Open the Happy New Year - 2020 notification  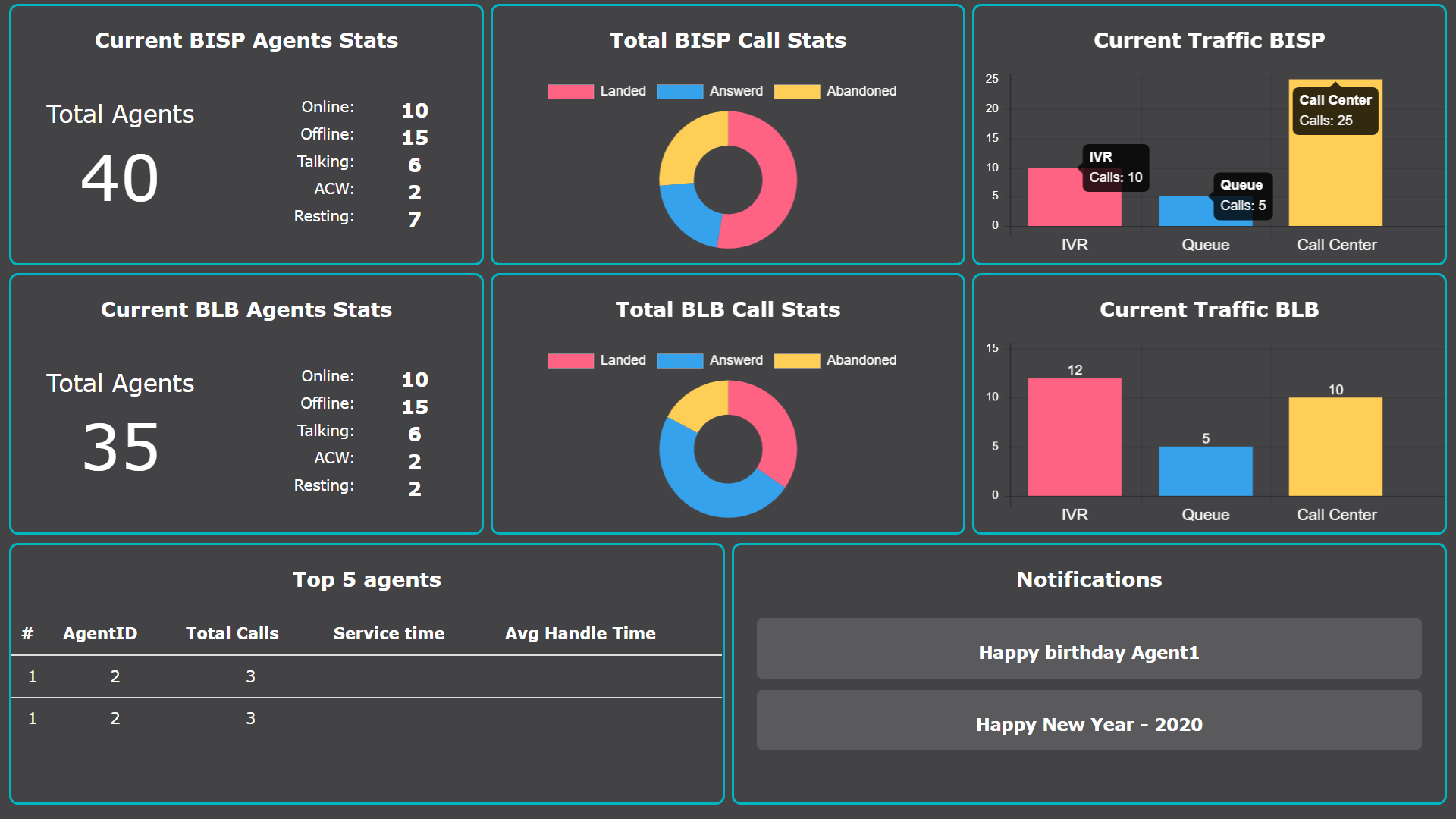point(1089,720)
